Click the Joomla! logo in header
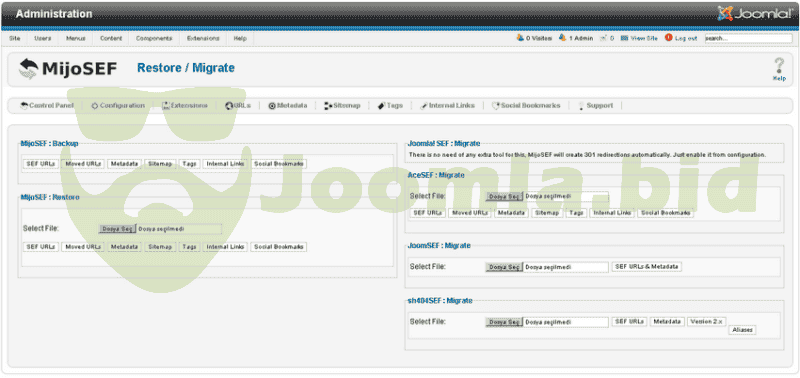Screen dimensions: 800x378 (755, 13)
